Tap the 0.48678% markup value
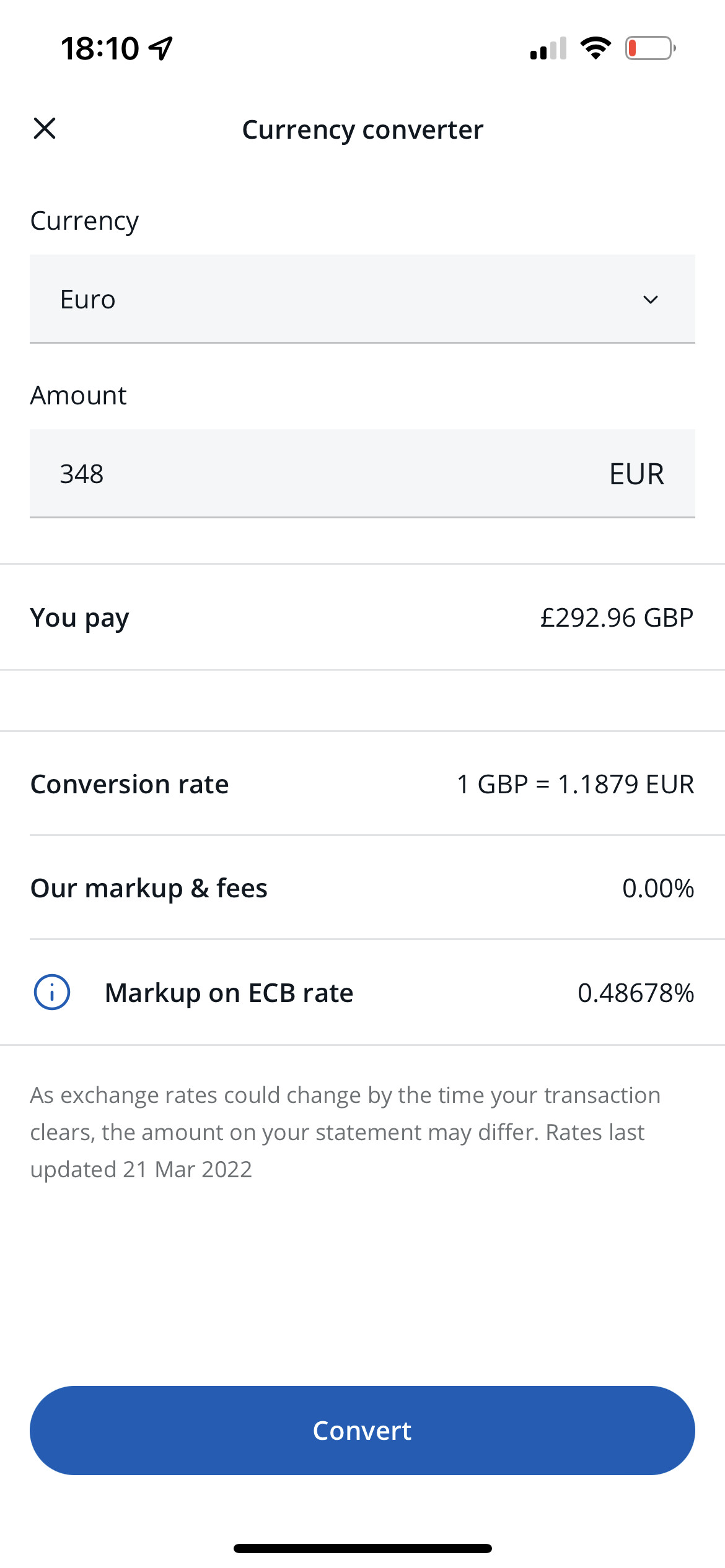Image resolution: width=725 pixels, height=1568 pixels. (x=636, y=993)
